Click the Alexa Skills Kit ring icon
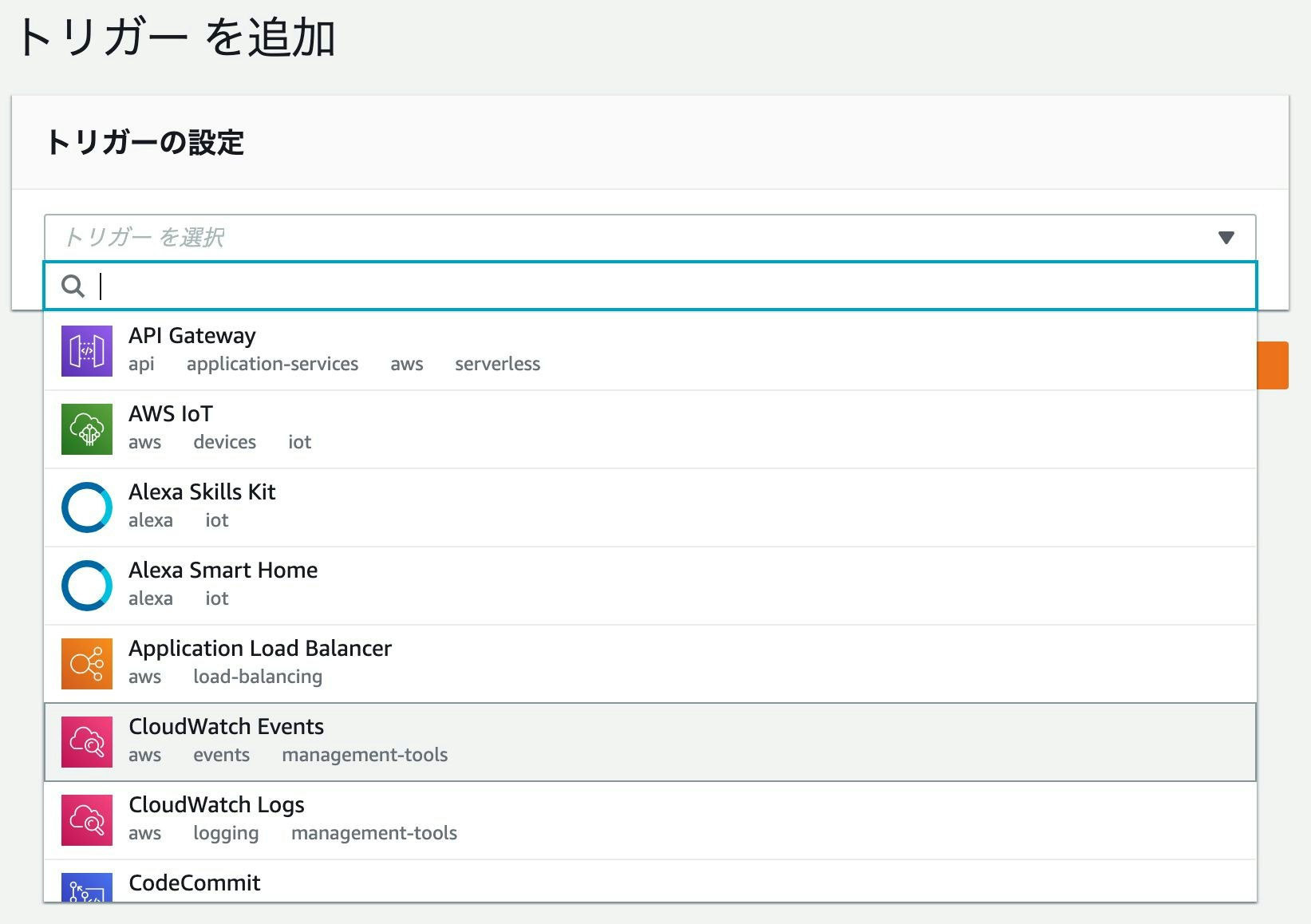The height and width of the screenshot is (924, 1311). pyautogui.click(x=87, y=507)
